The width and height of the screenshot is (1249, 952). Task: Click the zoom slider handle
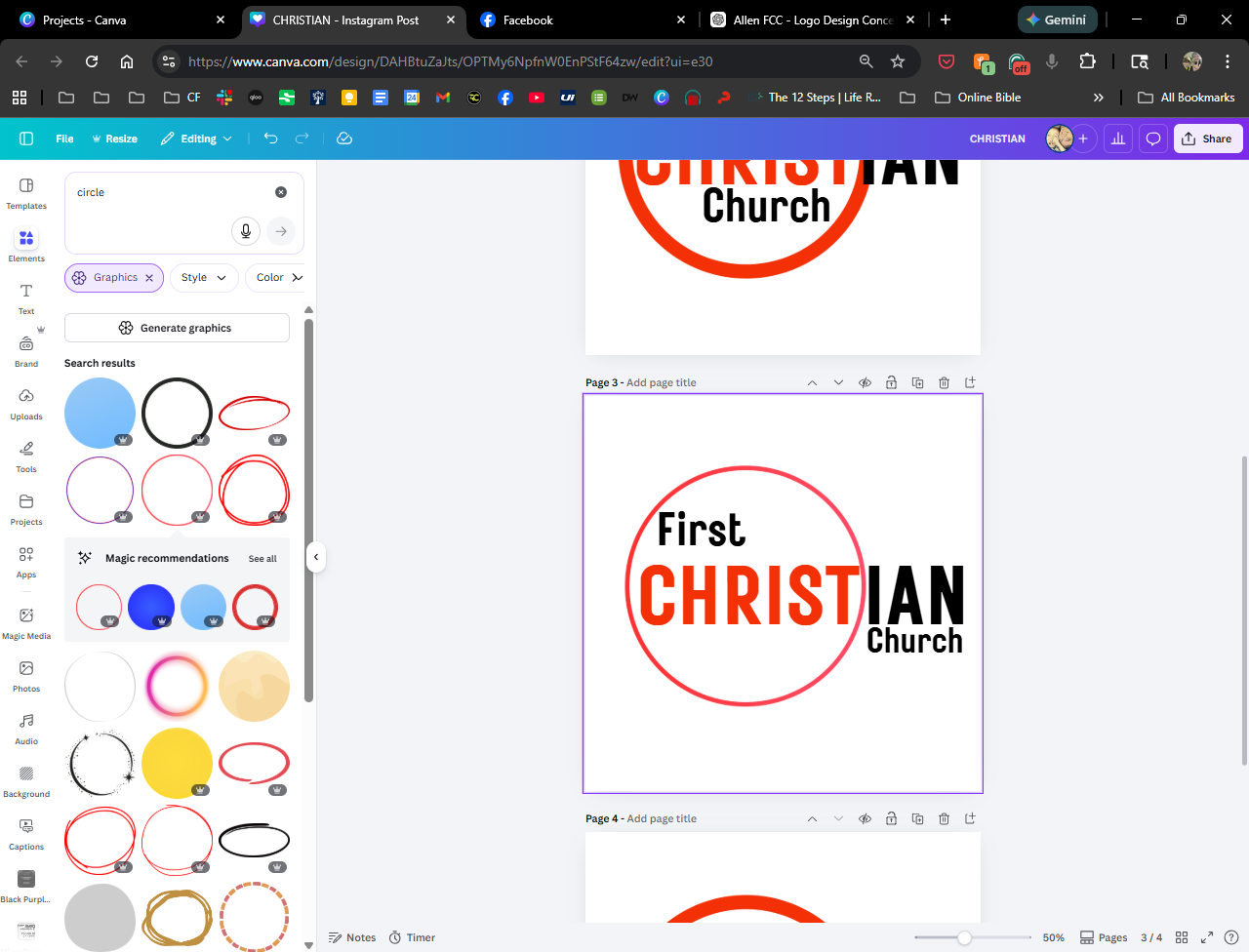coord(964,937)
